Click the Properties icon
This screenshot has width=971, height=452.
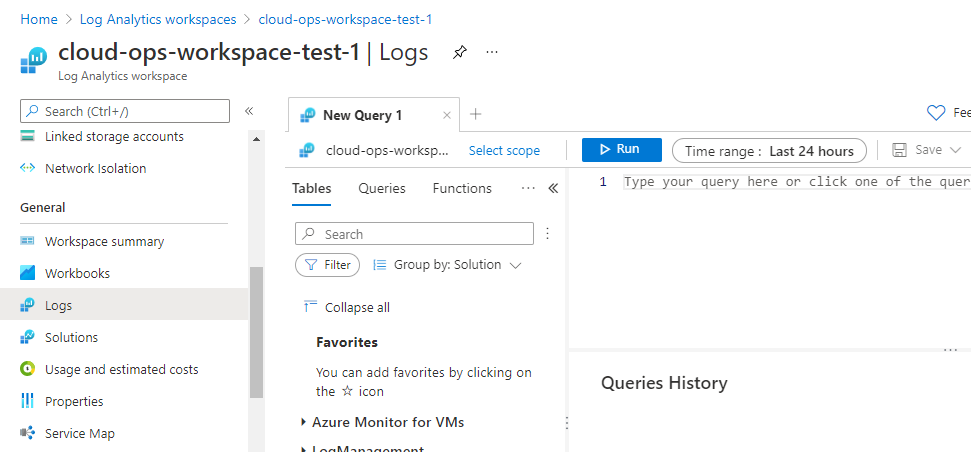[27, 401]
